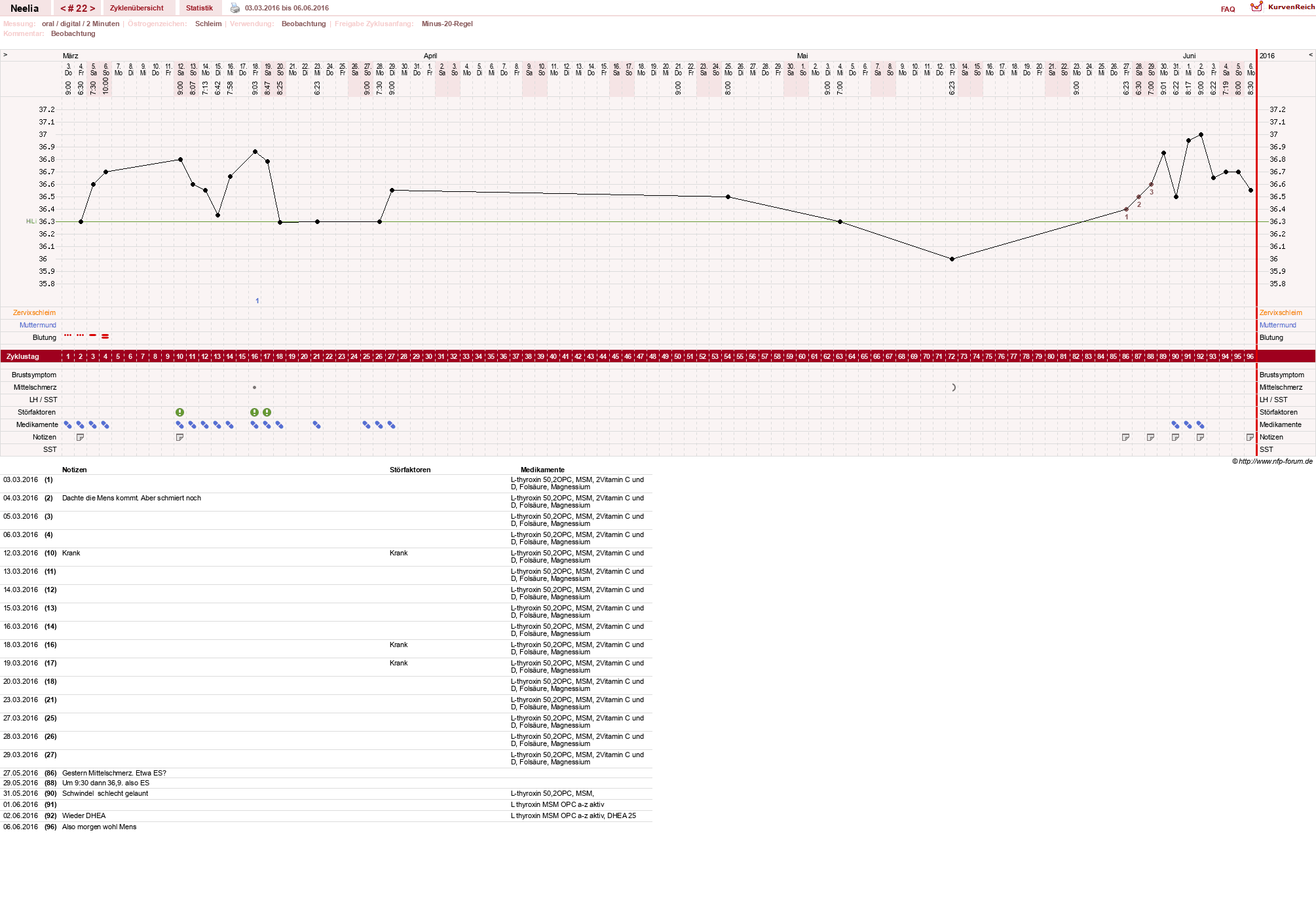Select the lowest temperature point on day 72
Image resolution: width=1316 pixels, height=917 pixels.
(952, 259)
